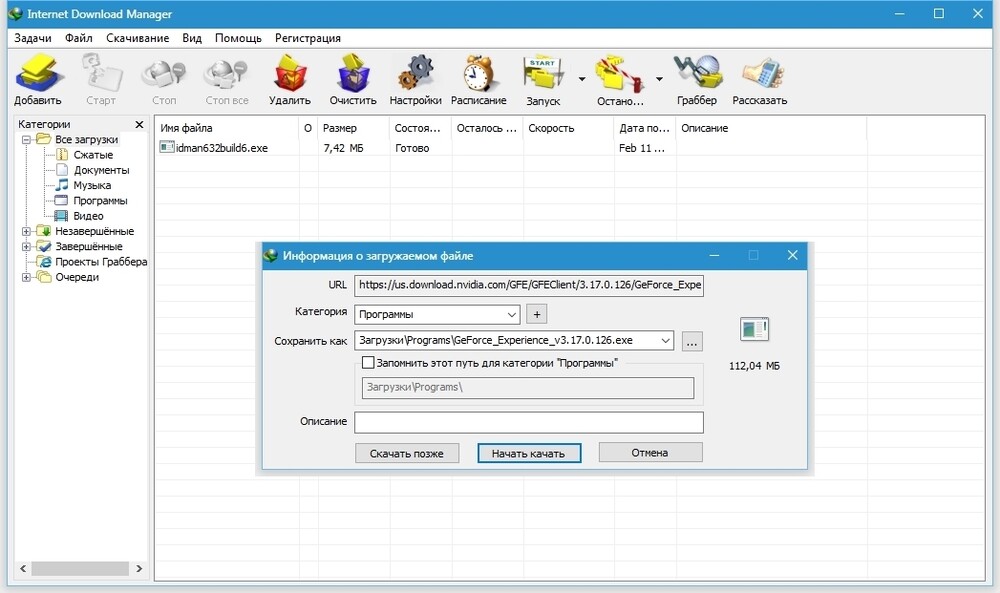Select the Музыка category in tree

92,185
